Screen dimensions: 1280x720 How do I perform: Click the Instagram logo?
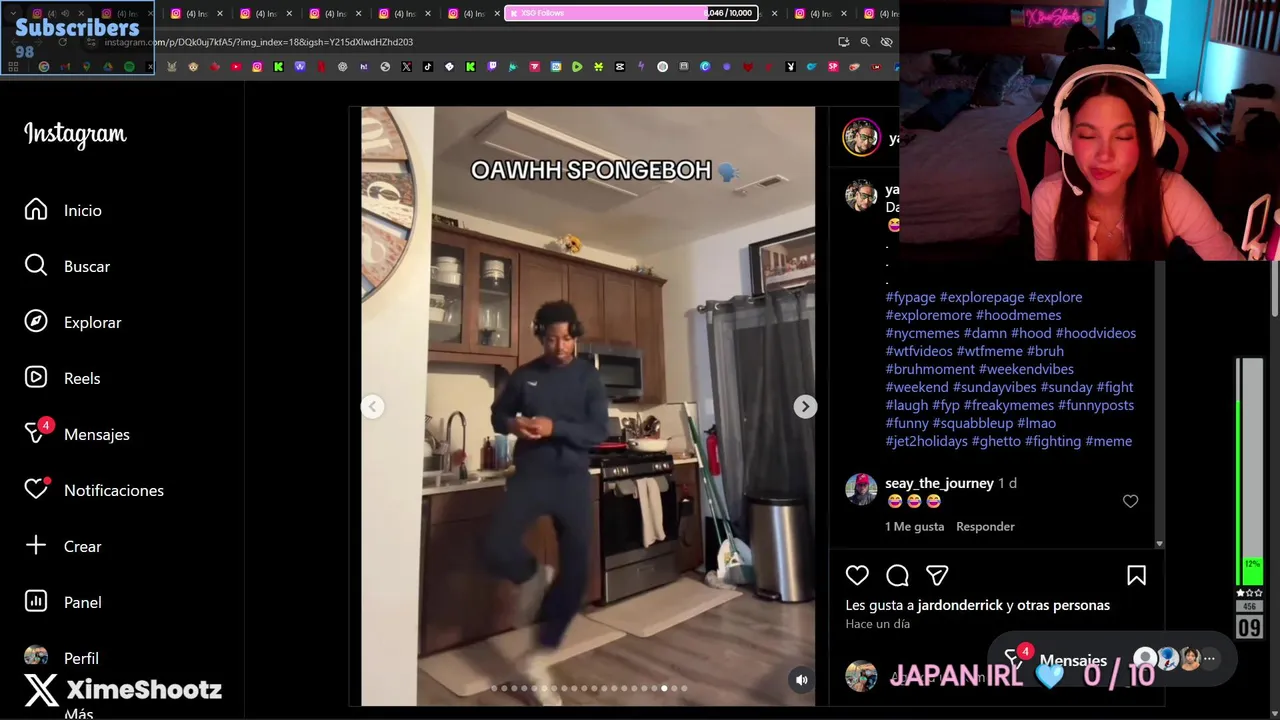(x=75, y=134)
